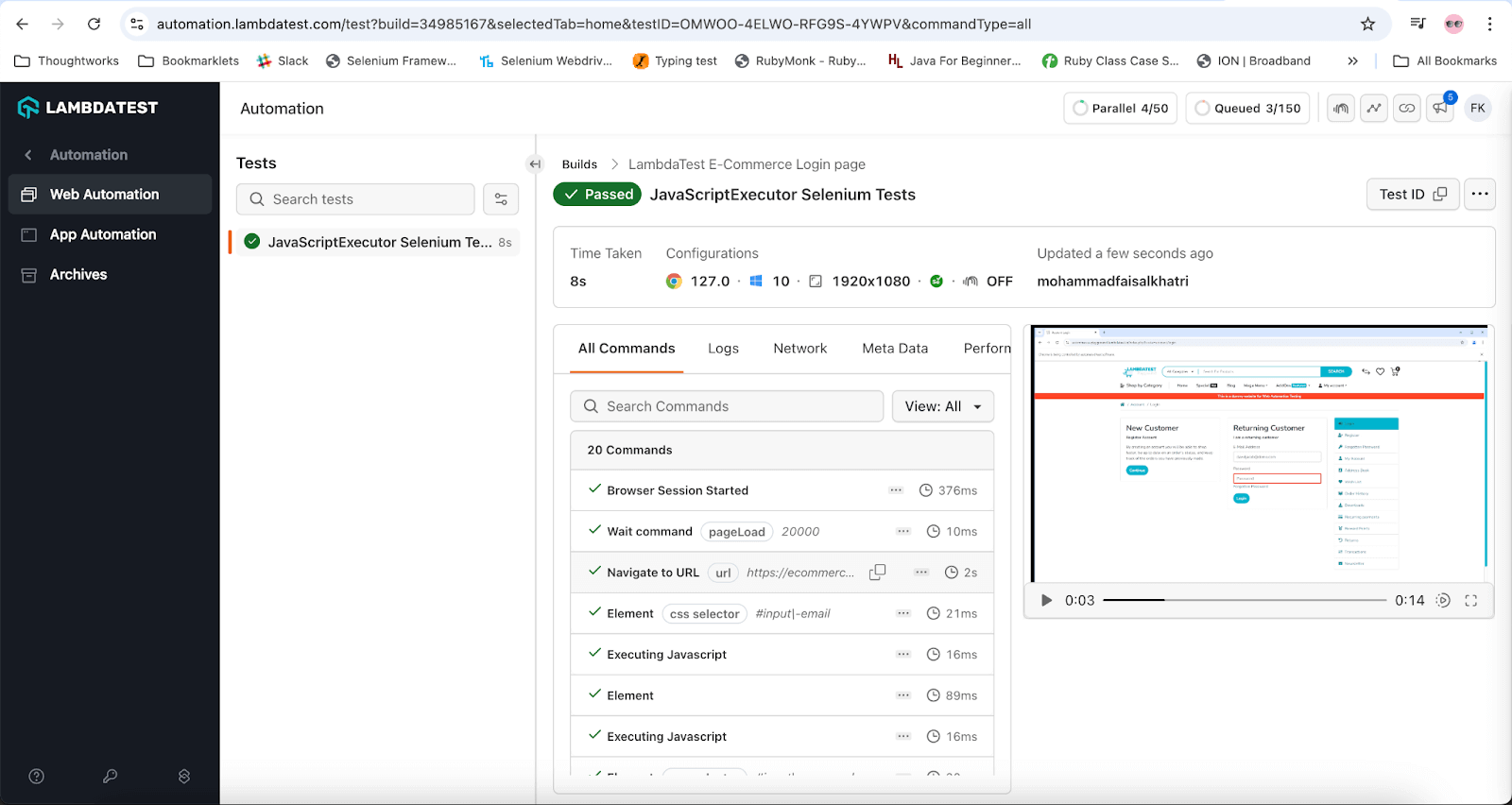The width and height of the screenshot is (1512, 805).
Task: Click css selector tag in Element row
Action: [x=705, y=614]
